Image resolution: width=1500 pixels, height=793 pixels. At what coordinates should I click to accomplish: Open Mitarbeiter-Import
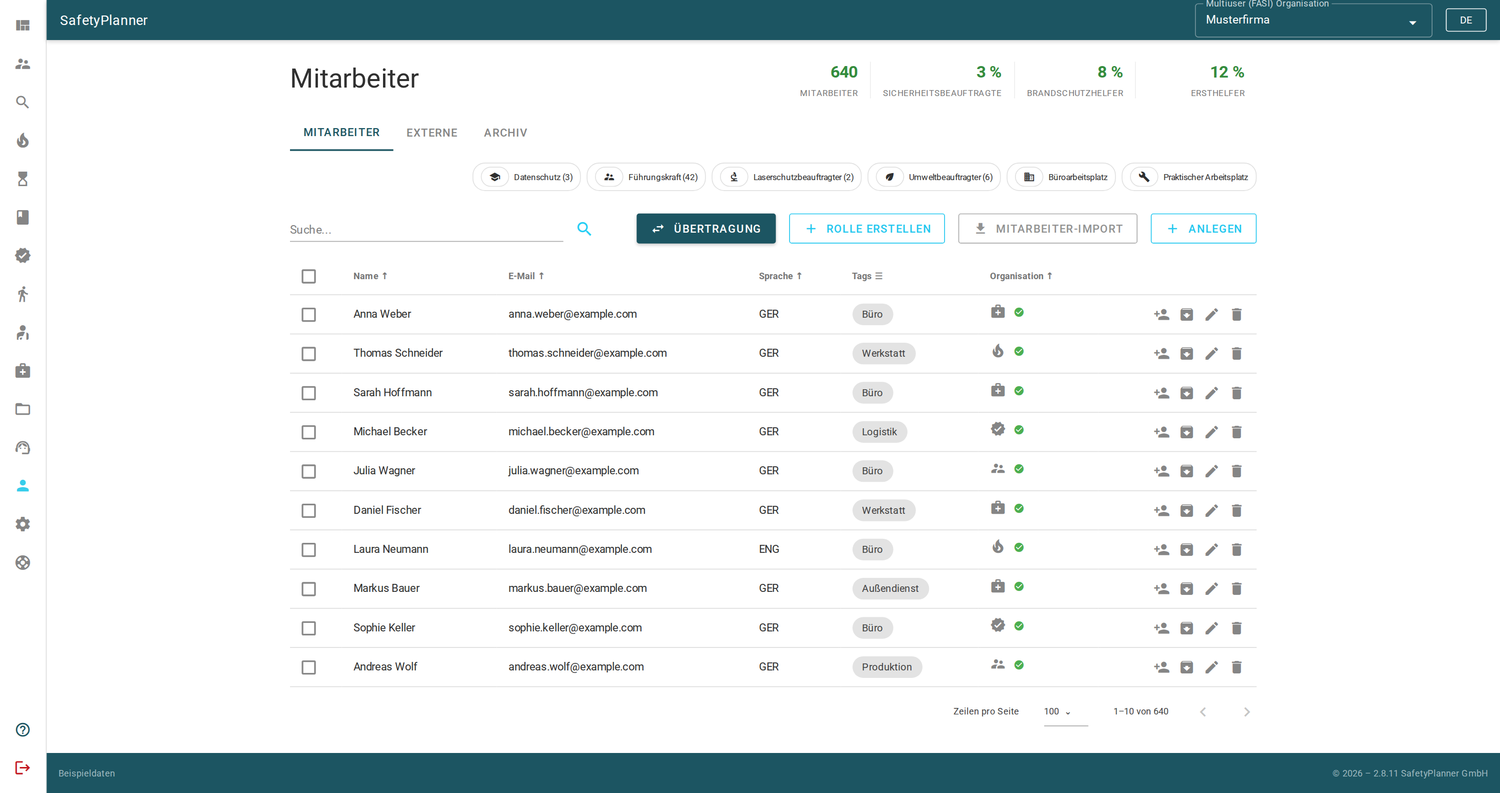tap(1048, 229)
